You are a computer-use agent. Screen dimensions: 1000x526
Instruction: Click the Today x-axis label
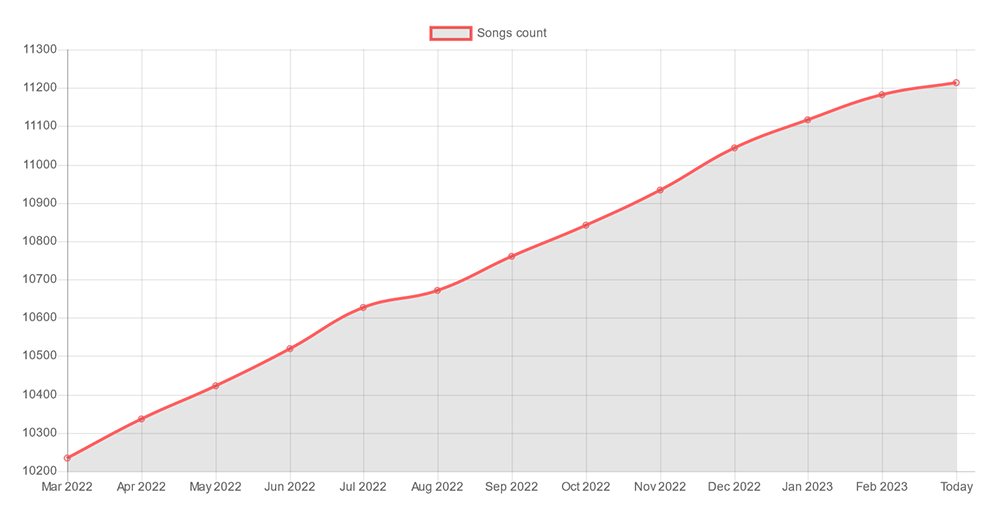click(x=956, y=487)
